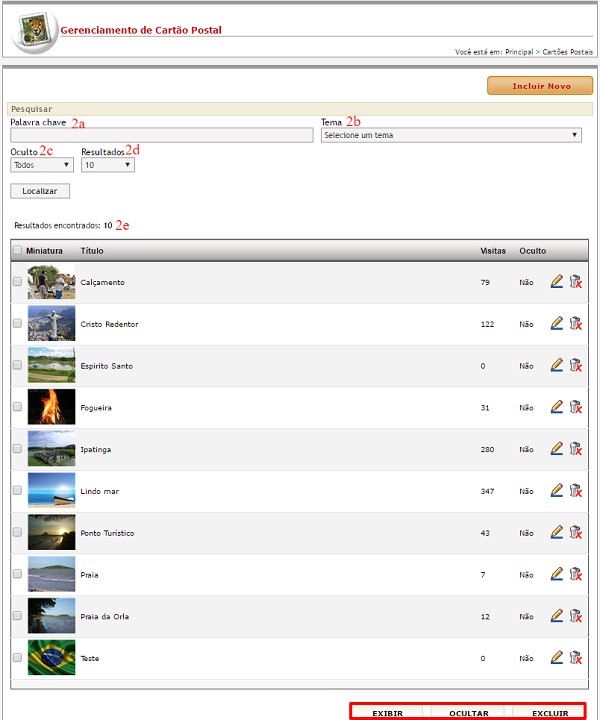Viewport: 600px width, 720px height.
Task: Open the Tema 'Selecione um tema' dropdown
Action: pos(451,135)
